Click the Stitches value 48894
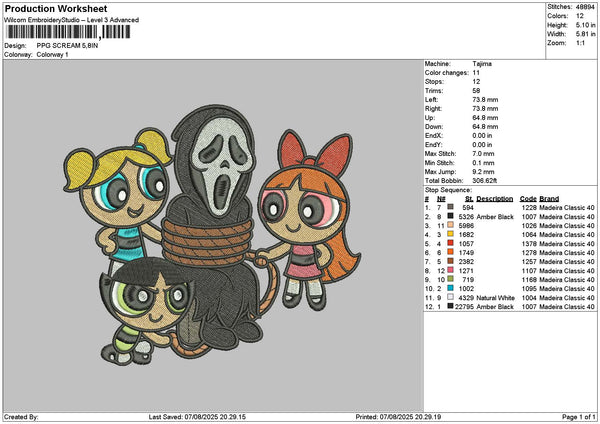The height and width of the screenshot is (424, 600). pos(585,7)
